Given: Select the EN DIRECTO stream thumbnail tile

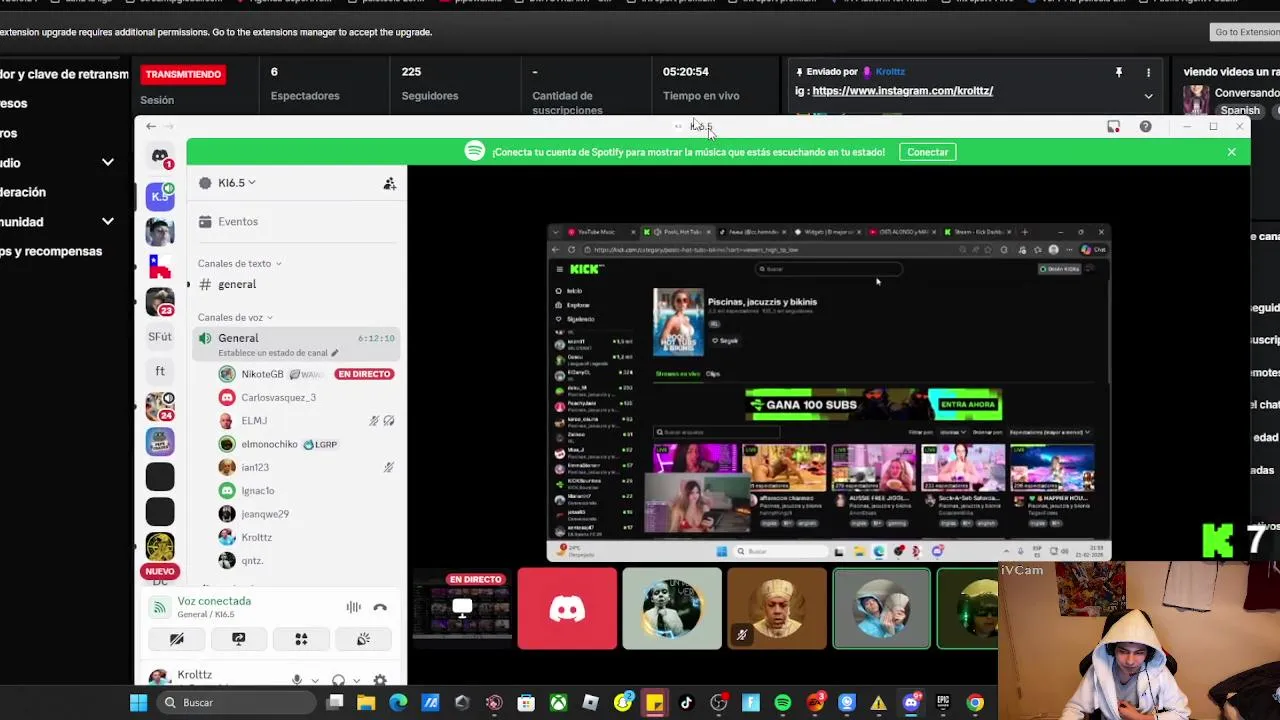Looking at the screenshot, I should click(462, 608).
